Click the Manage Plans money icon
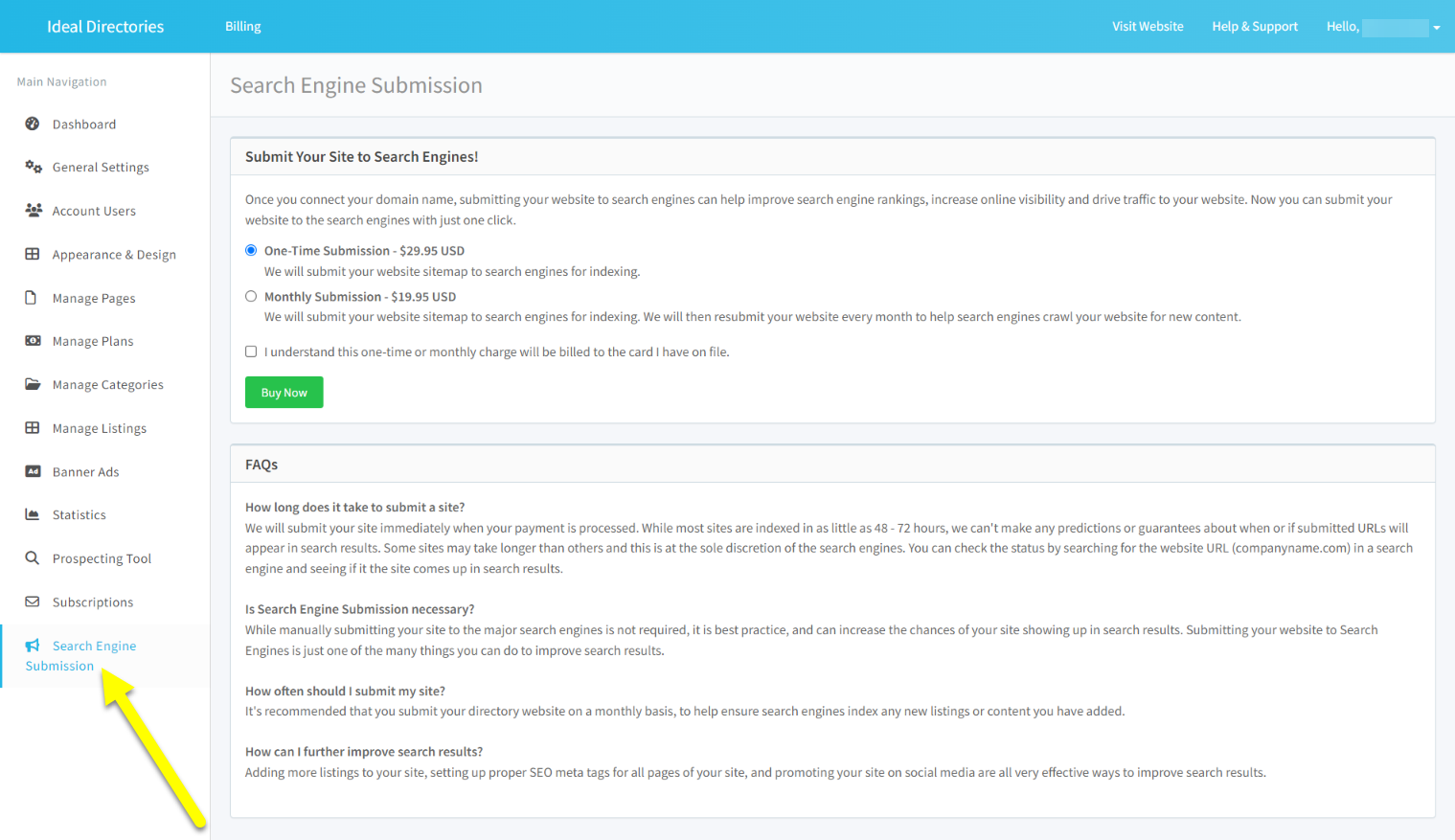This screenshot has height=840, width=1455. click(33, 341)
